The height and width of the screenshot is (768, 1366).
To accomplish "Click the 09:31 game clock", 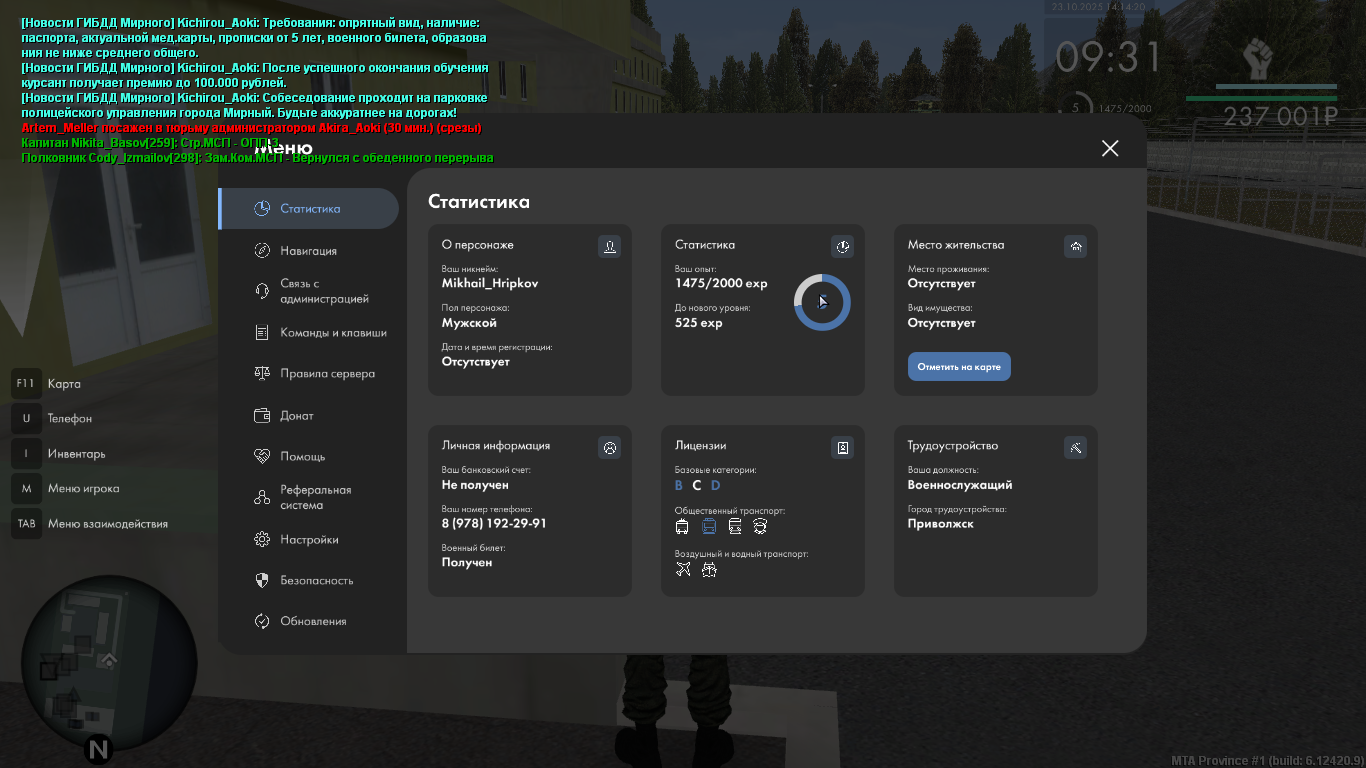I will click(1108, 58).
